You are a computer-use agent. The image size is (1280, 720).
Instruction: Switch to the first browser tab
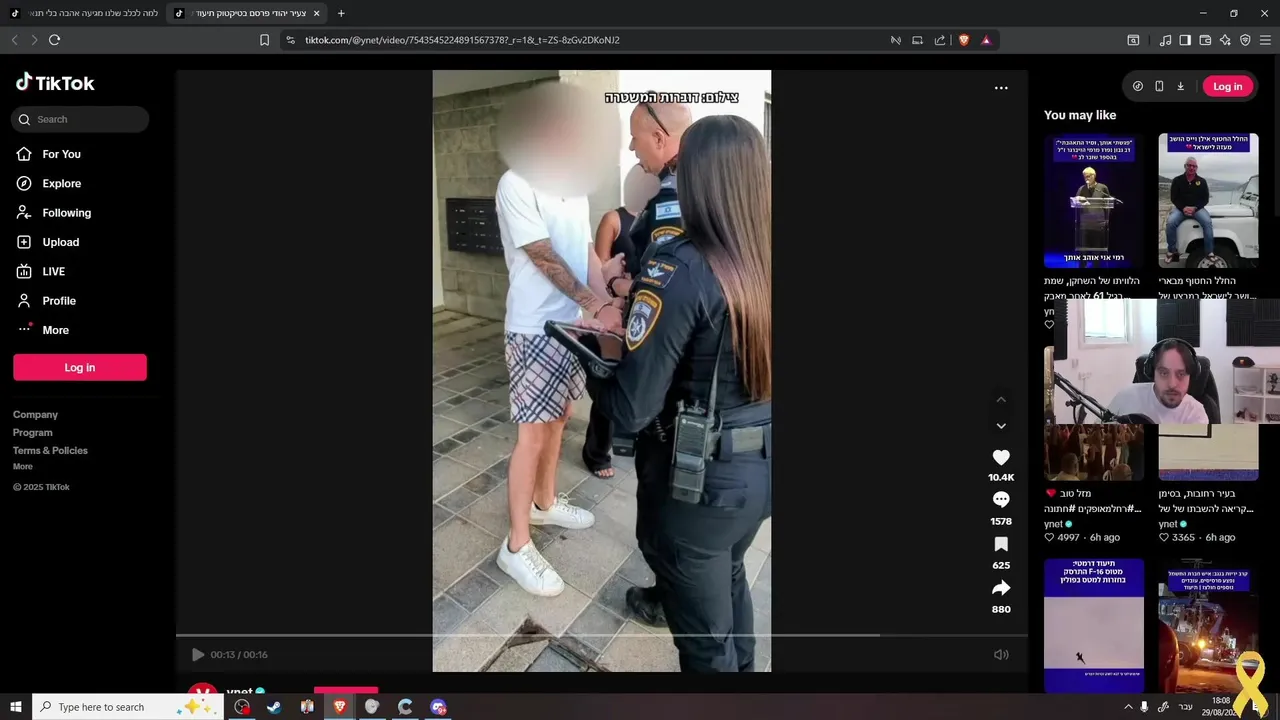[x=85, y=13]
